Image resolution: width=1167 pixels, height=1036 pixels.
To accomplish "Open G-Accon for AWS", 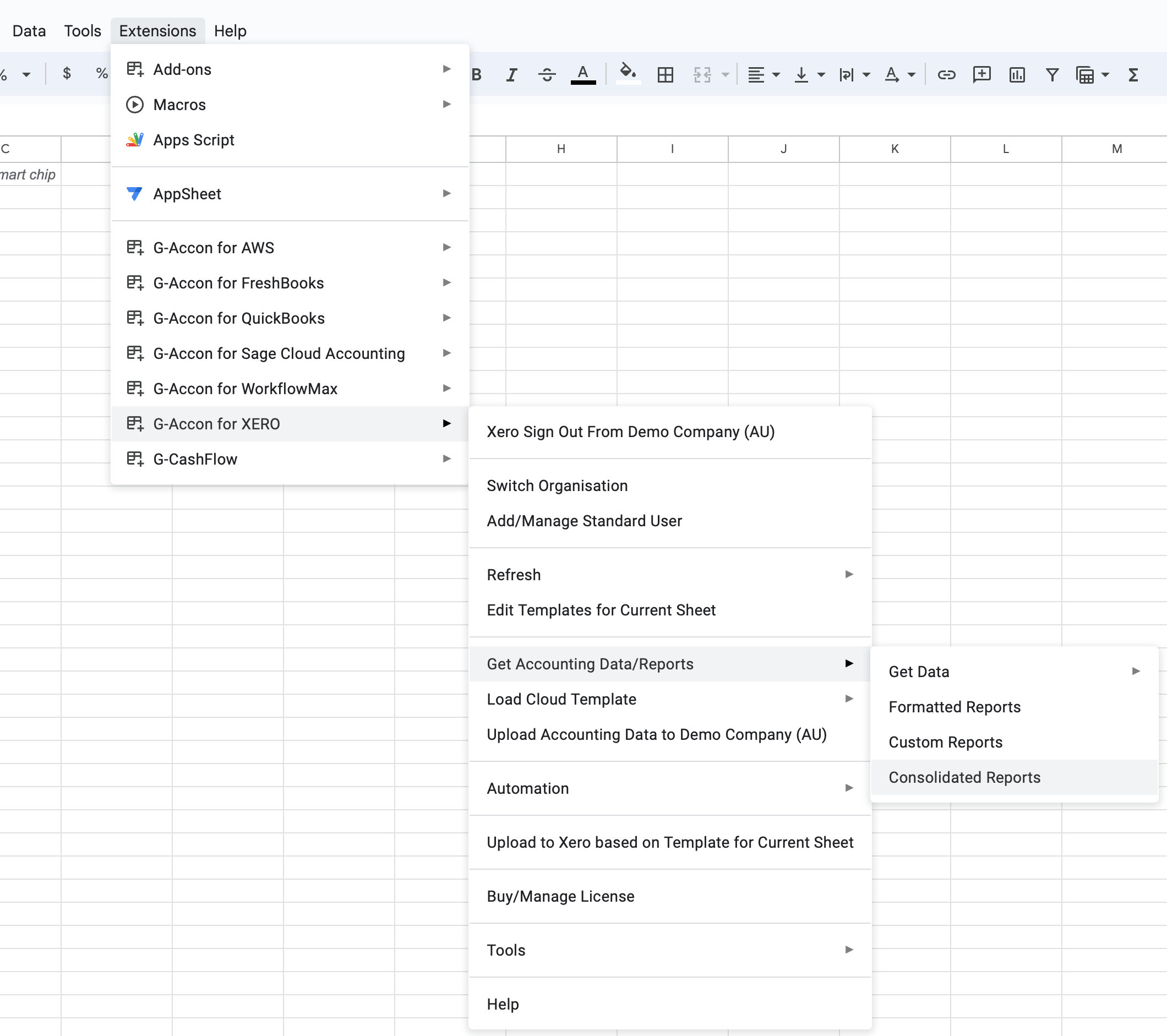I will coord(290,248).
